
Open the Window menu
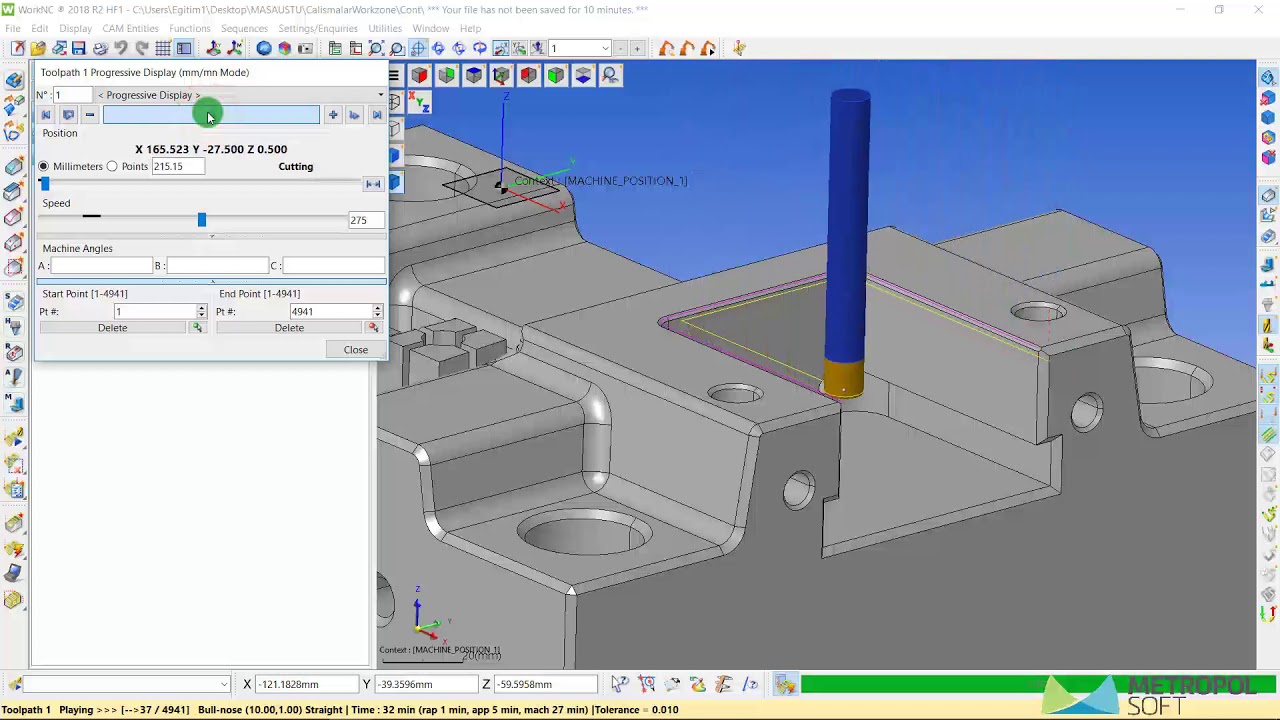click(x=431, y=28)
